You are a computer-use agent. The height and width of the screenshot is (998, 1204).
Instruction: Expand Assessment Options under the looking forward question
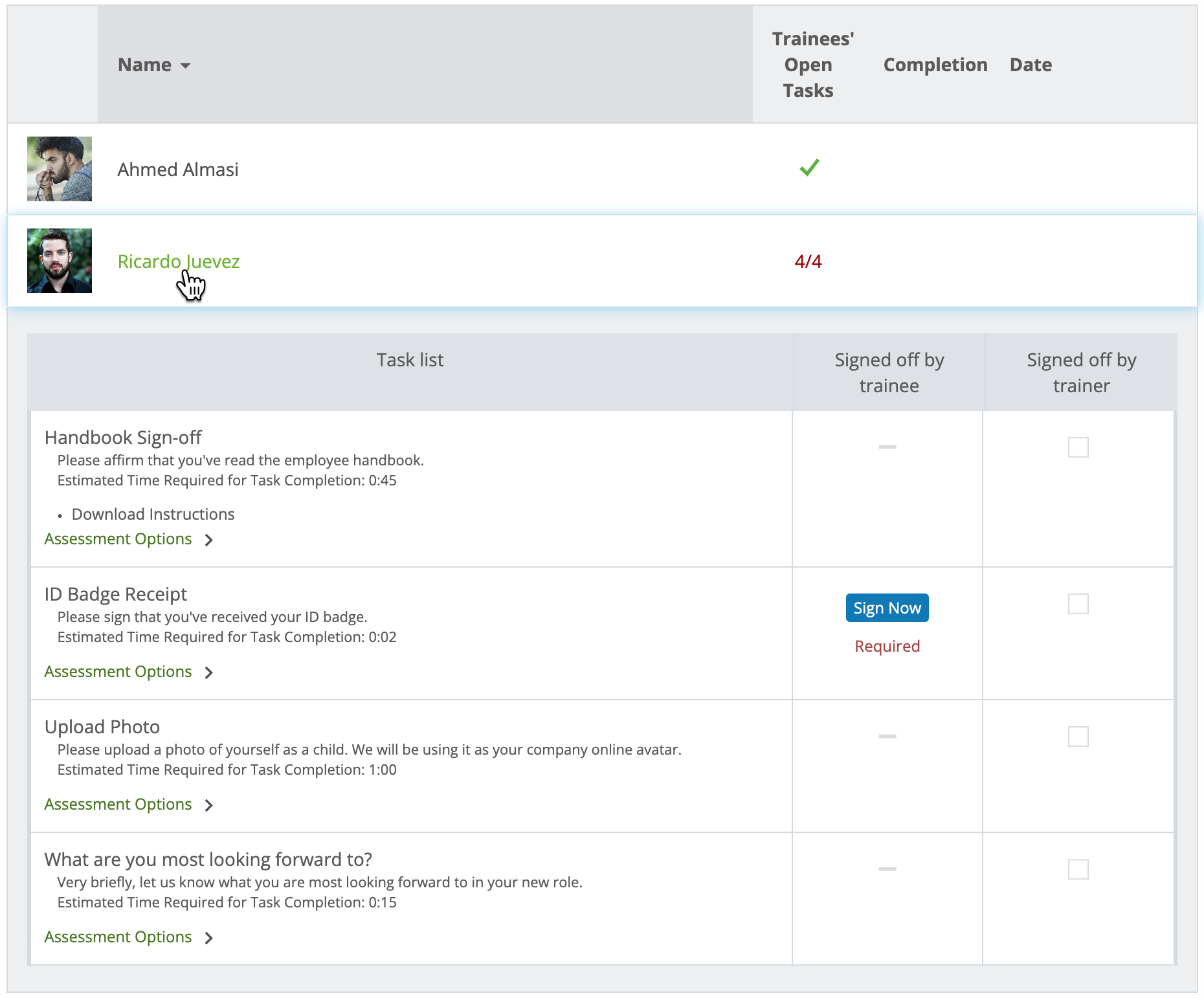click(118, 937)
